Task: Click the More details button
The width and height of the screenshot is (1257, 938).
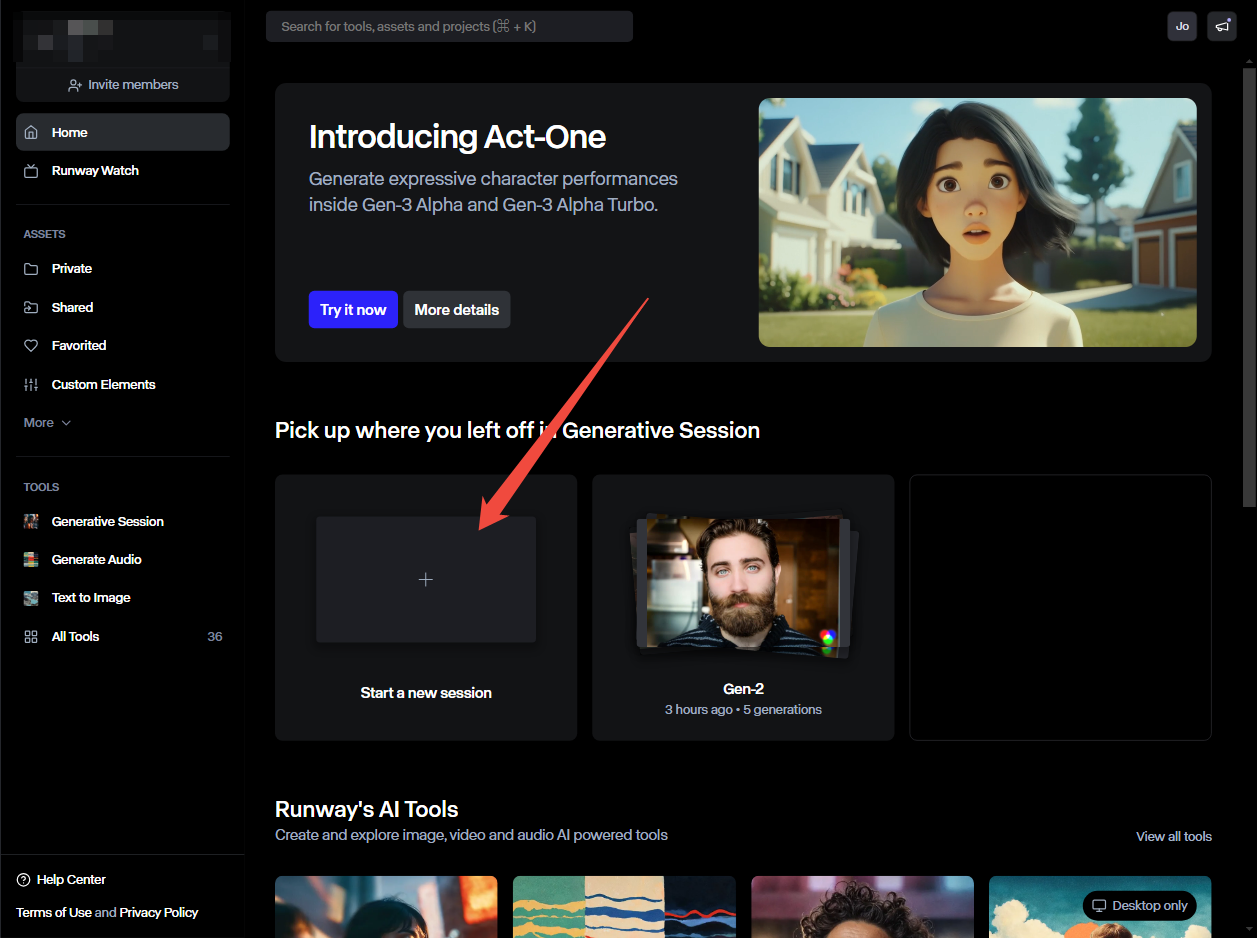Action: pyautogui.click(x=457, y=310)
